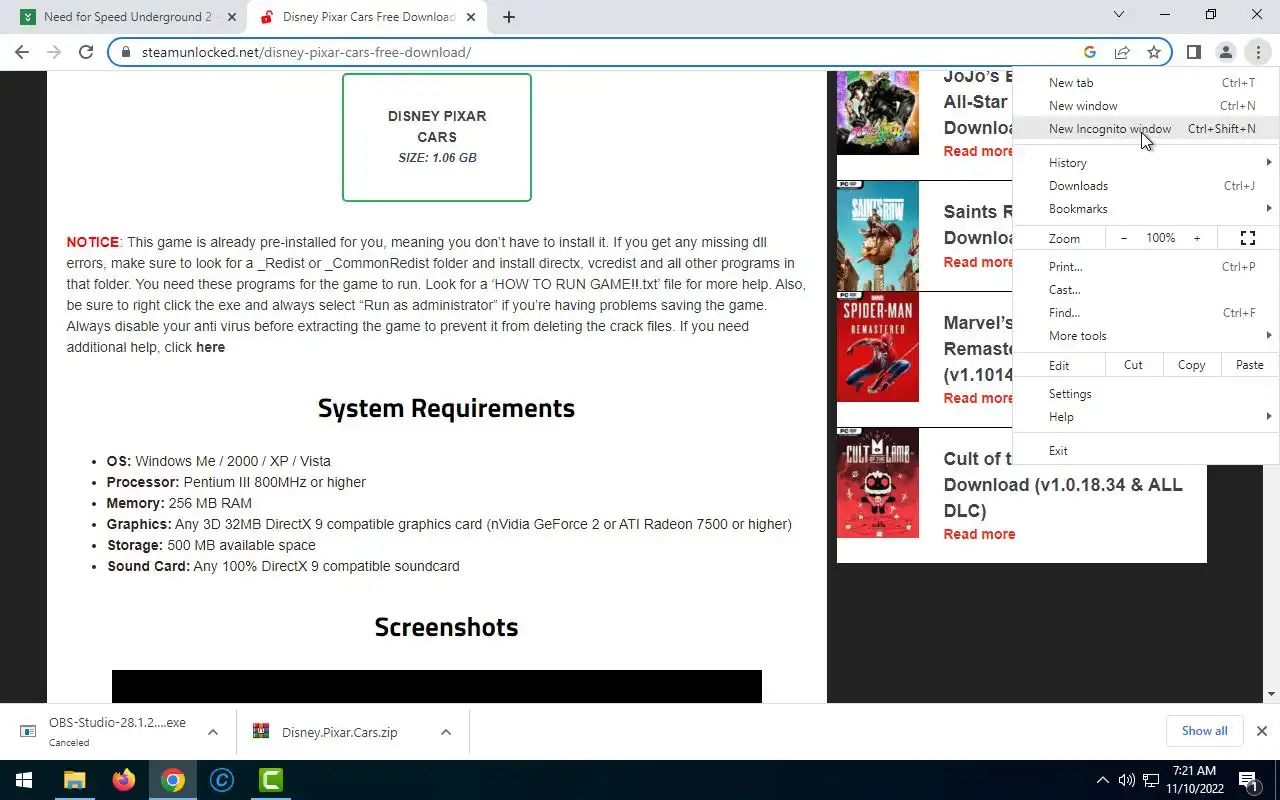Open new tab with plus icon

click(x=509, y=17)
